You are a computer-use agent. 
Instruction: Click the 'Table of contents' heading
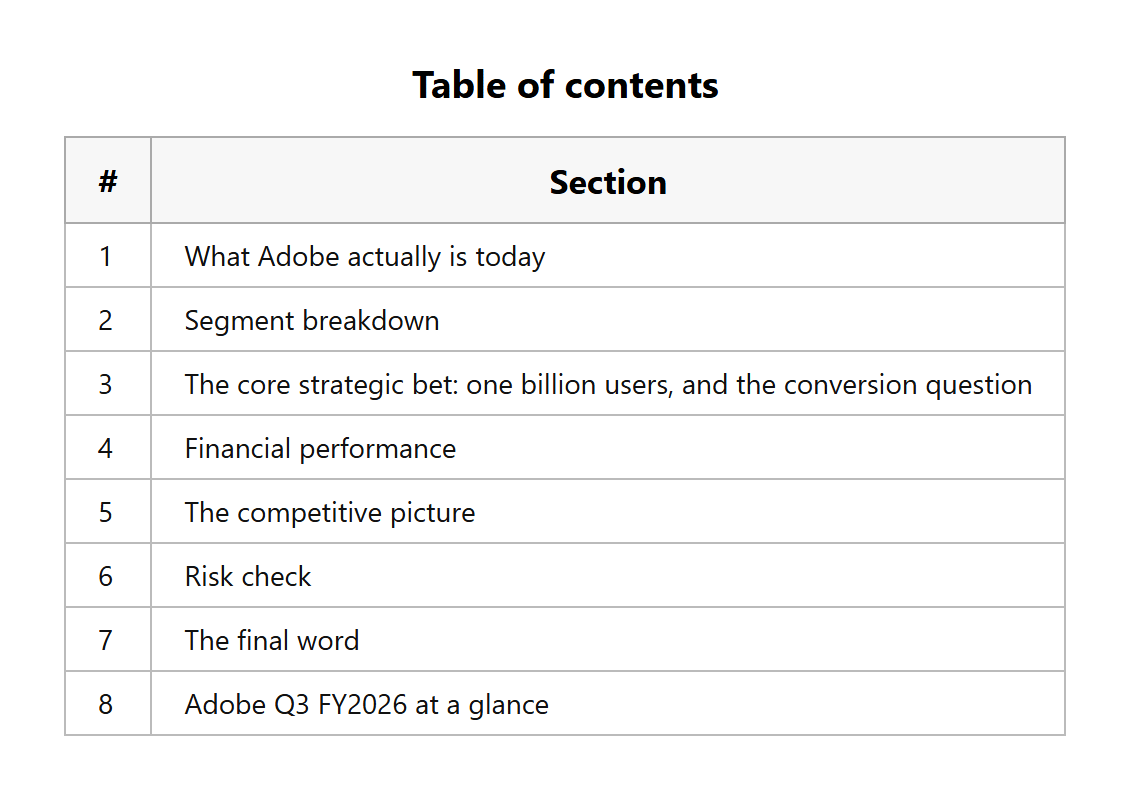565,85
